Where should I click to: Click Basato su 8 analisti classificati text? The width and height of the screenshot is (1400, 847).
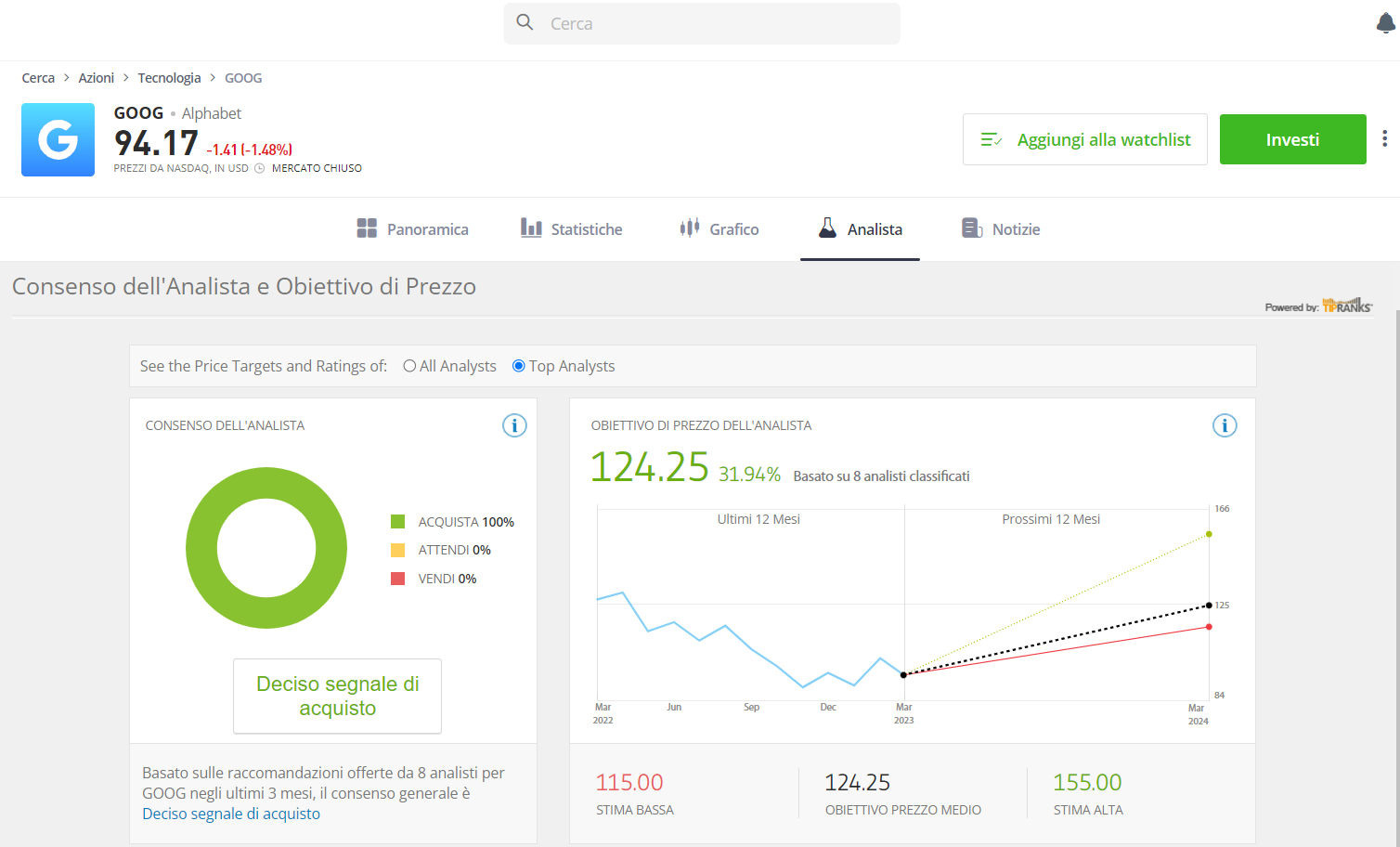(x=881, y=476)
